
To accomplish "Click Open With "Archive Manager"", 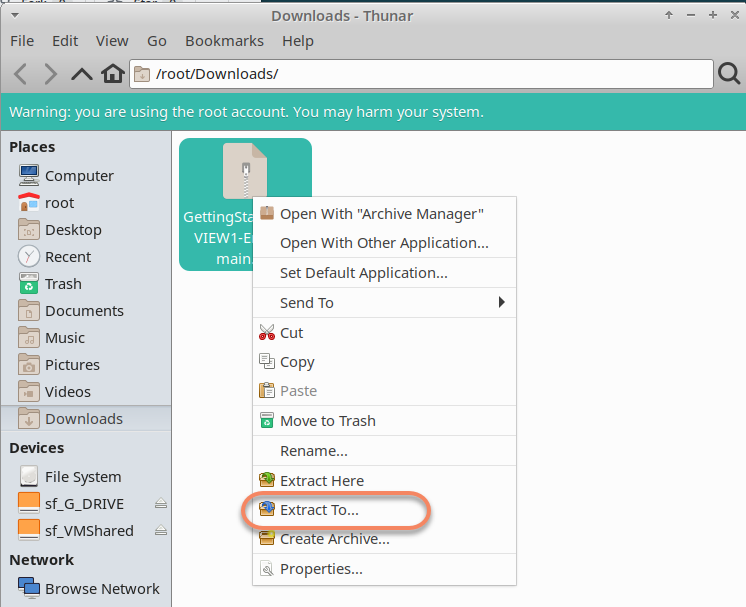I will point(384,214).
